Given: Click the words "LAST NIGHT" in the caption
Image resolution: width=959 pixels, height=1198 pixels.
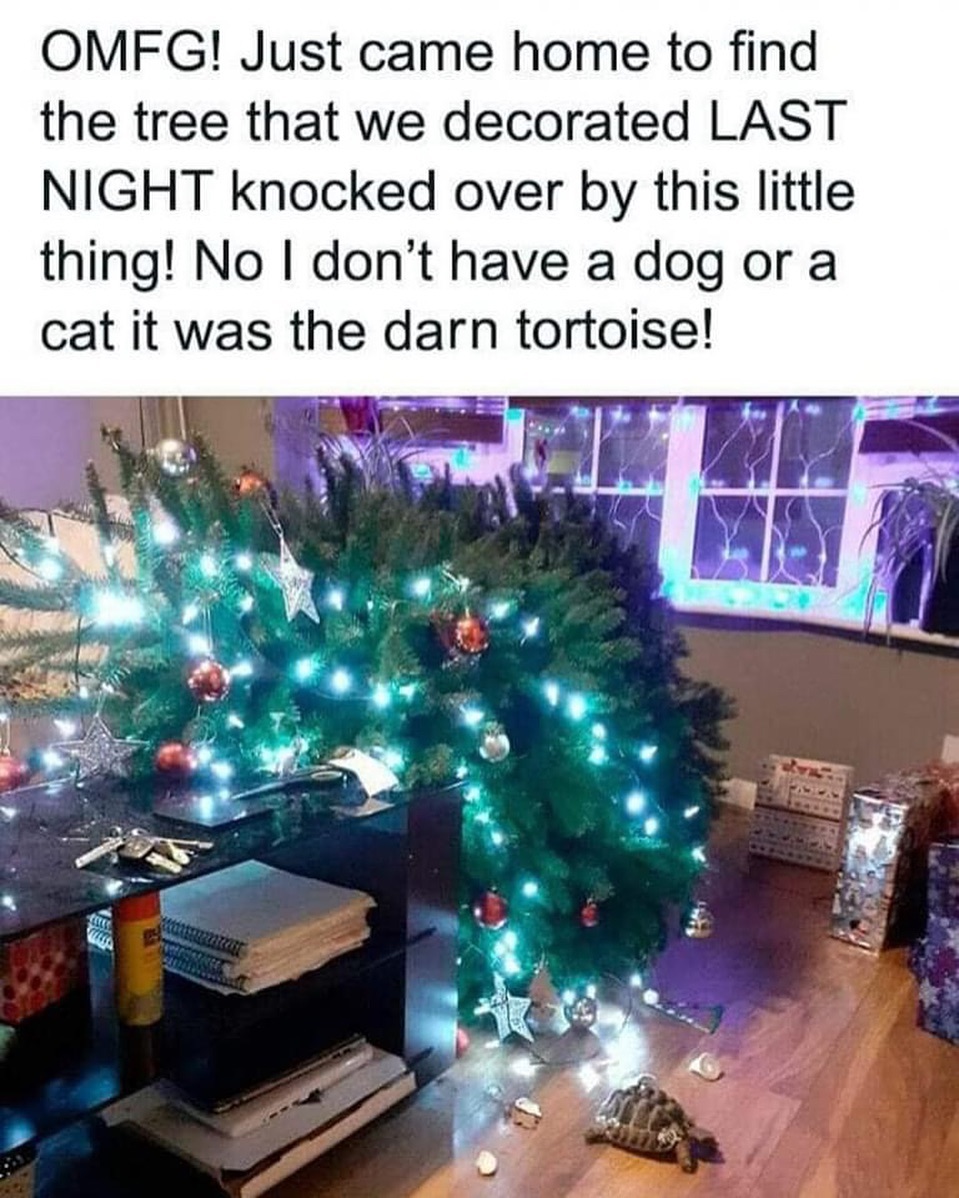Looking at the screenshot, I should 443,157.
